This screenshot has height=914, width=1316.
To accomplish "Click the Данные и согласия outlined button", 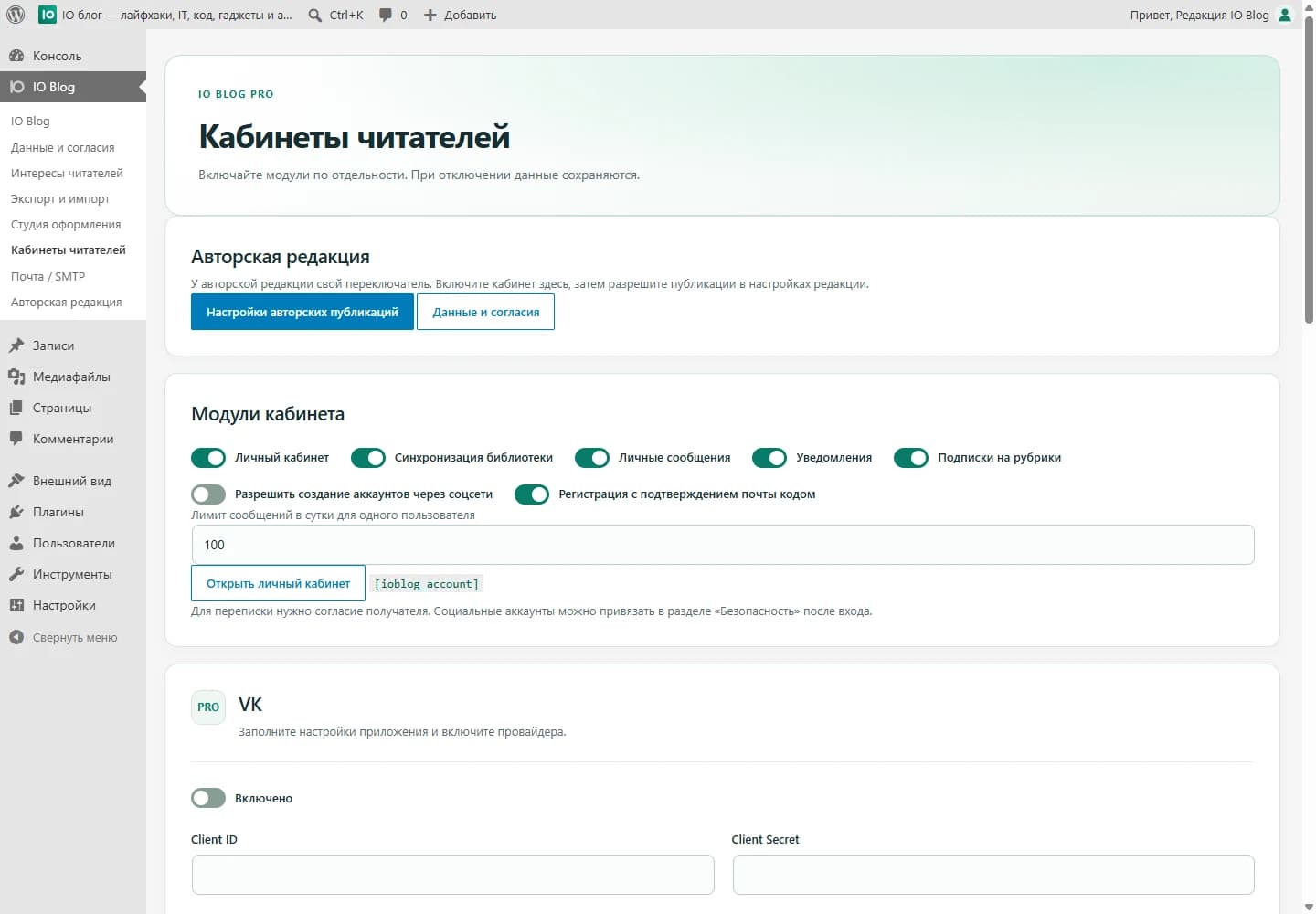I will tap(486, 312).
